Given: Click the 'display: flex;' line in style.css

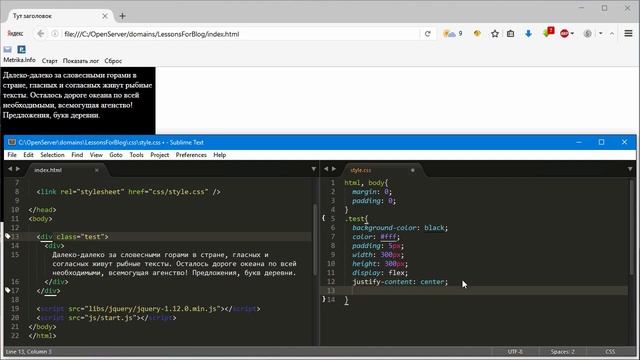Looking at the screenshot, I should pyautogui.click(x=380, y=273).
